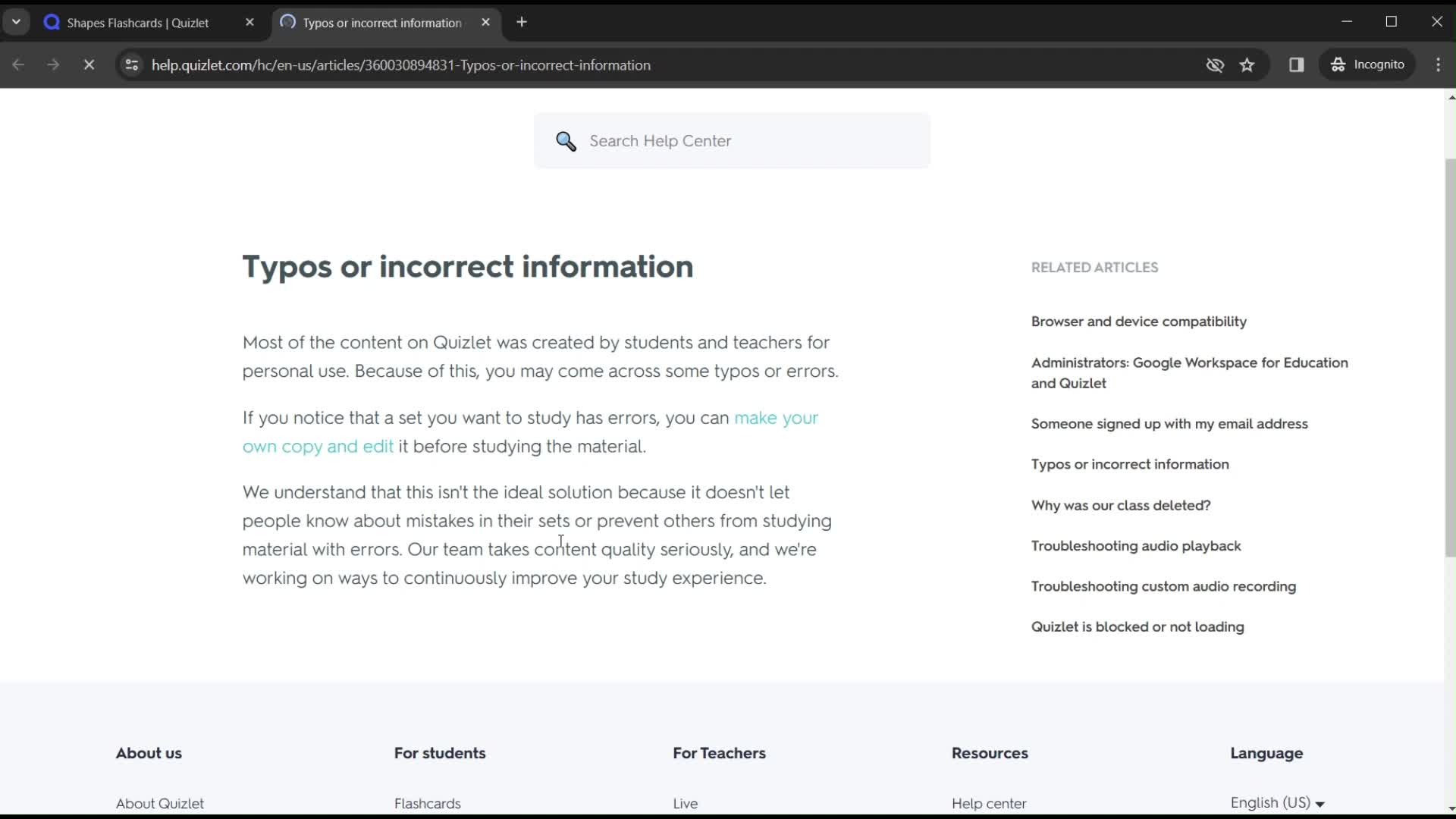
Task: Open Chrome three-dot menu
Action: click(1439, 65)
